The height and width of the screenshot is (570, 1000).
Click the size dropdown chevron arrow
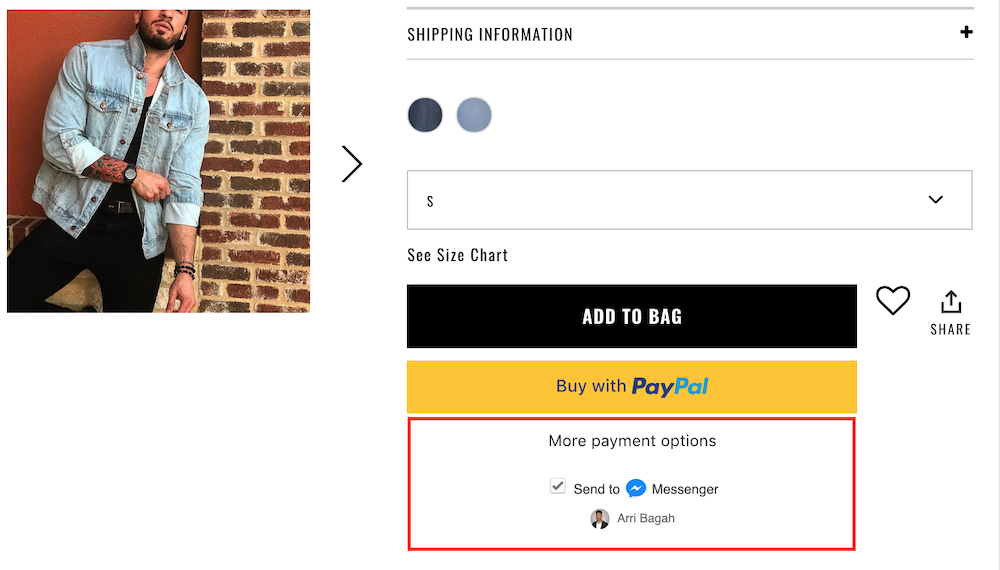[936, 200]
